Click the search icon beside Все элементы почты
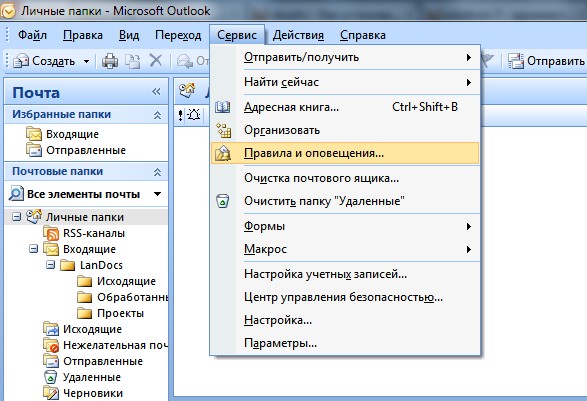The width and height of the screenshot is (587, 401). pyautogui.click(x=16, y=194)
